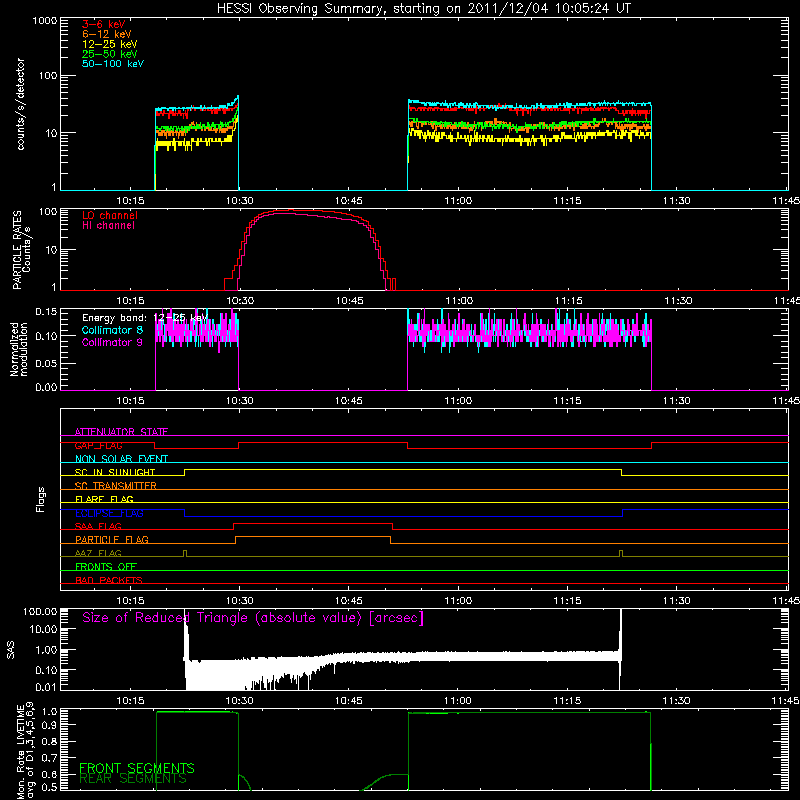Select the 'NON_SOLAR_EVENT' flag label
The width and height of the screenshot is (800, 800).
tap(121, 459)
